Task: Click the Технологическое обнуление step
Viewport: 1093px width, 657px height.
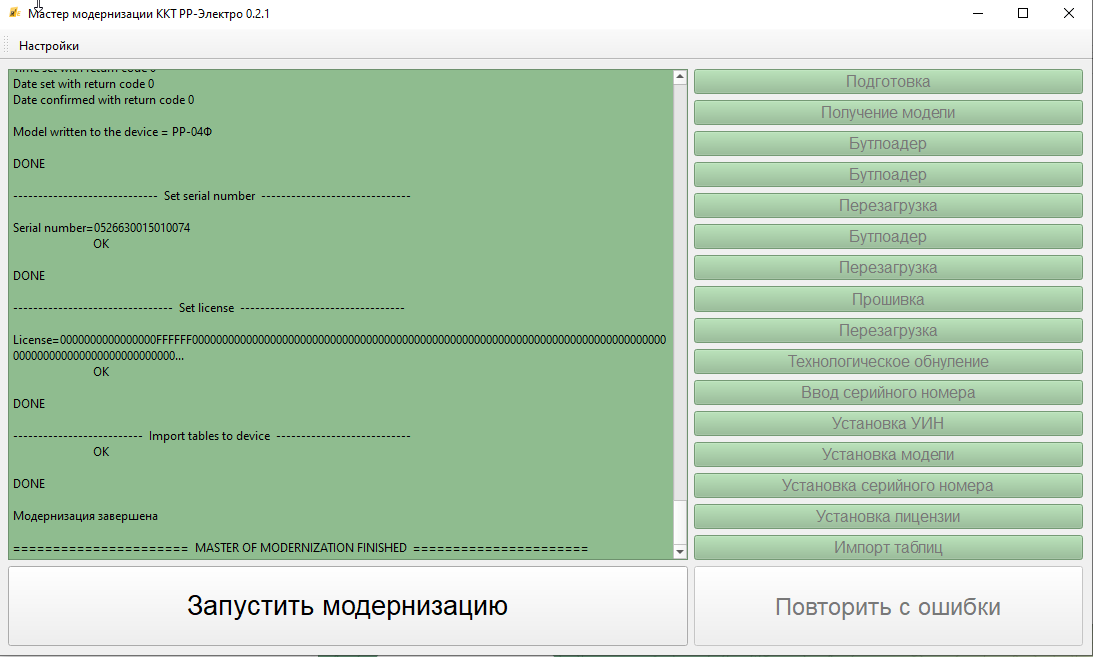Action: tap(888, 361)
